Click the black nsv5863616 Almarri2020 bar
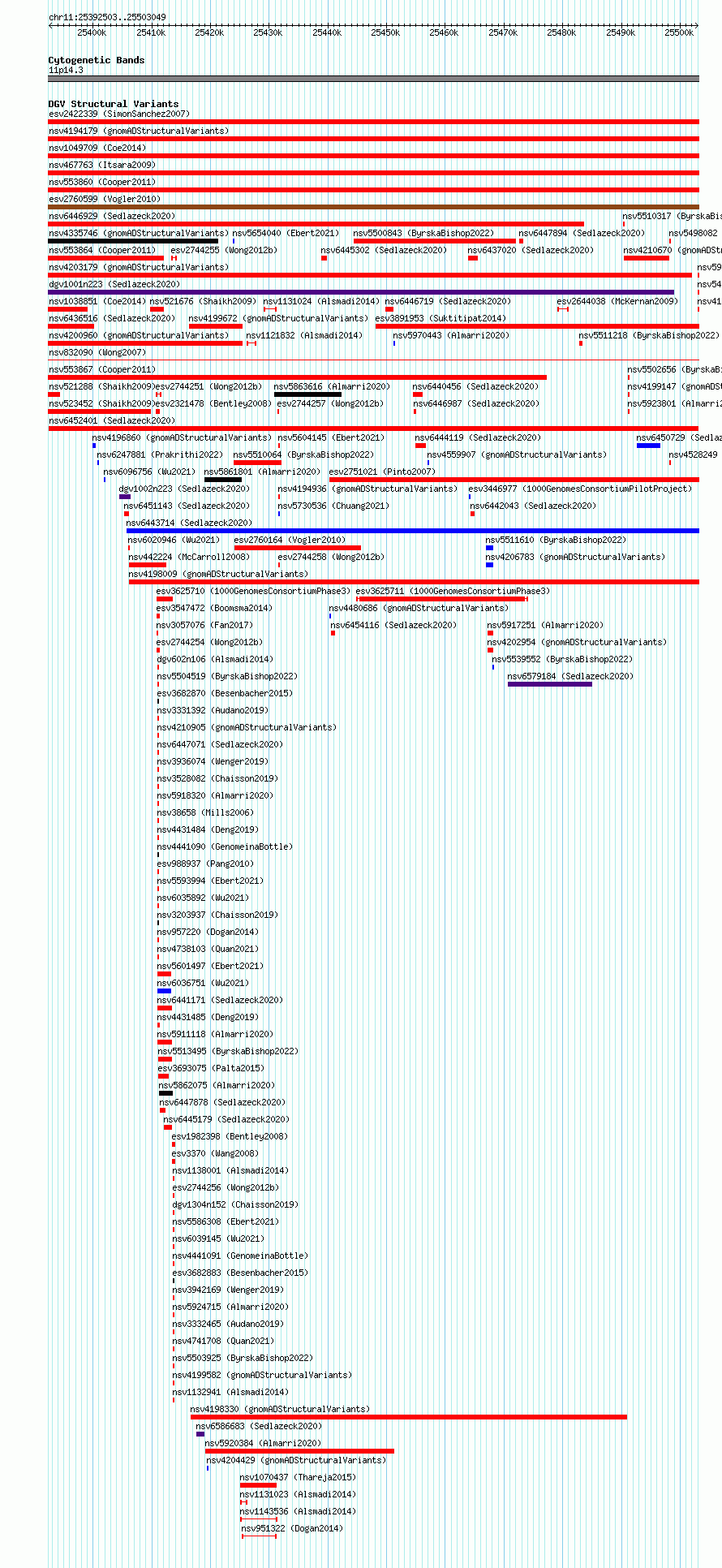 point(307,394)
